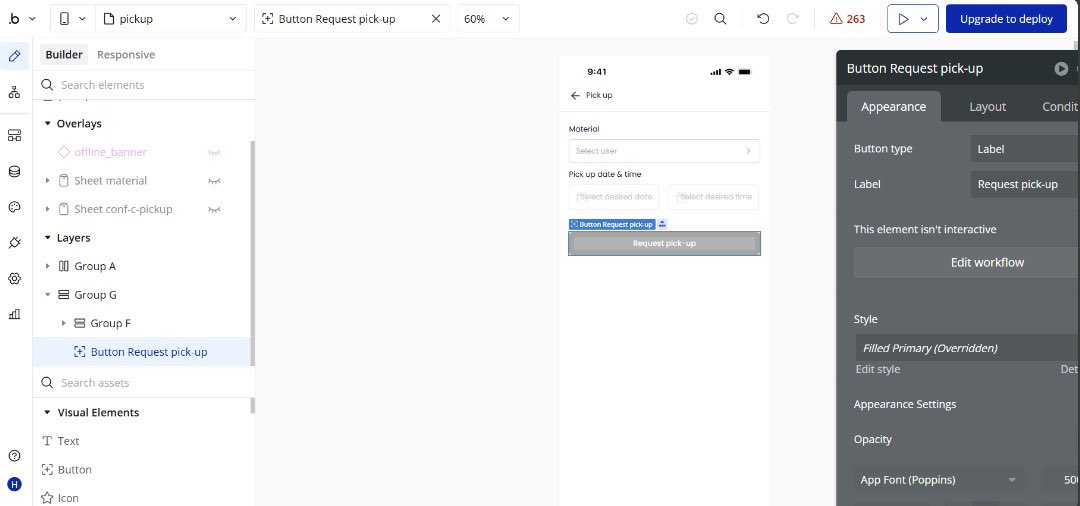Select the Design tab pencil icon

pyautogui.click(x=14, y=56)
